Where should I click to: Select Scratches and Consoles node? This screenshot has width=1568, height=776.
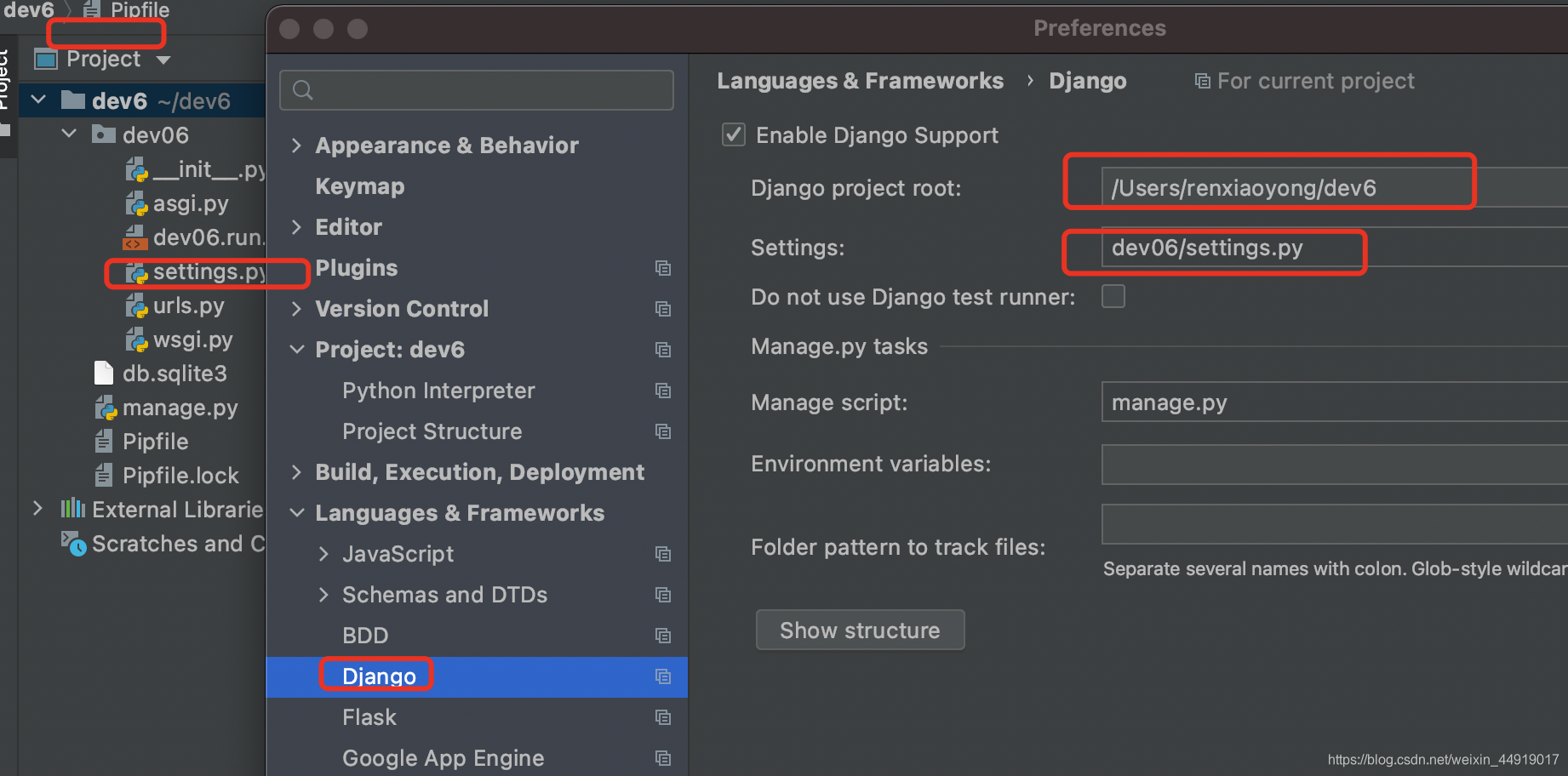coord(163,544)
